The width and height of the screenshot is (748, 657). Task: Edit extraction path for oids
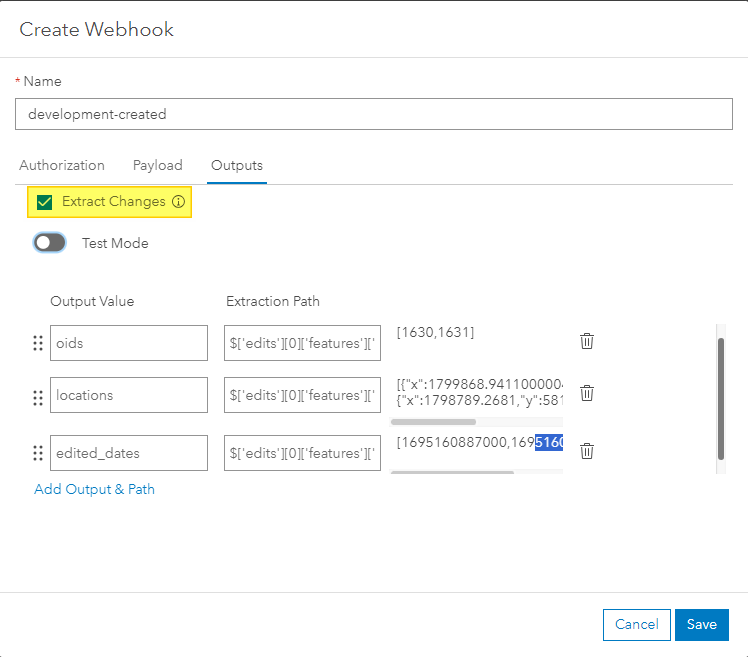(302, 343)
